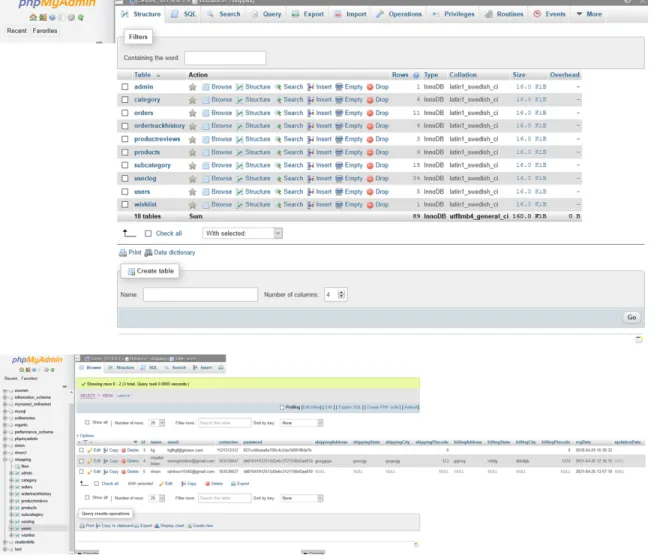
Task: Click the favorite star for the products table
Action: point(192,153)
